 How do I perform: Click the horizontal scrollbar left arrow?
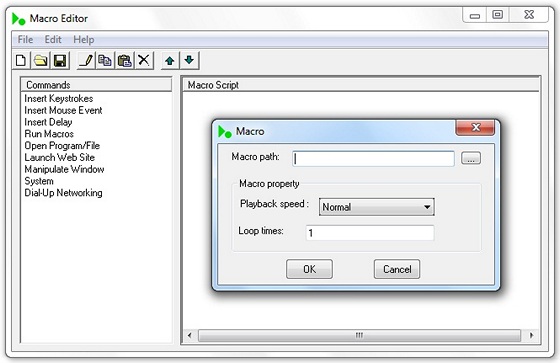(x=190, y=335)
